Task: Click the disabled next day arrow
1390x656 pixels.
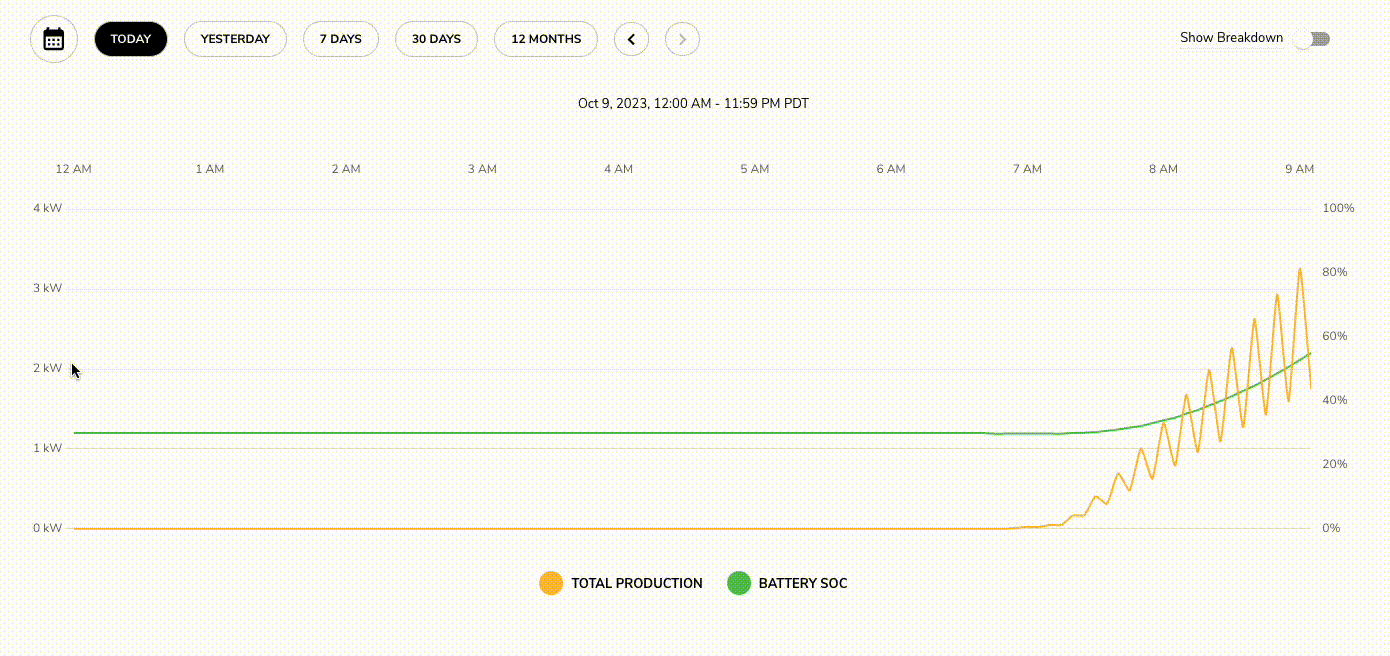Action: pos(682,39)
